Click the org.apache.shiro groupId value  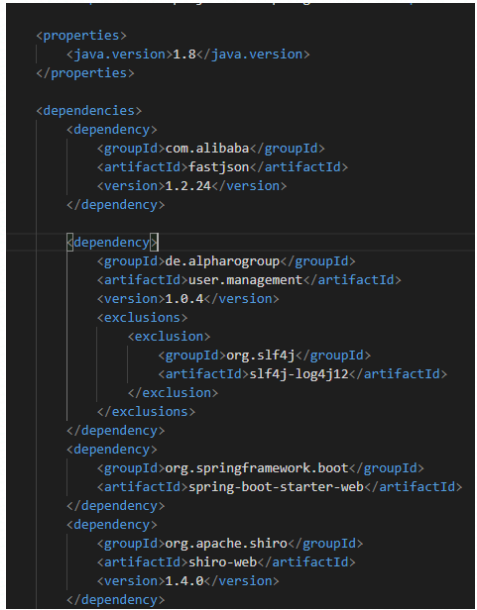(x=226, y=543)
